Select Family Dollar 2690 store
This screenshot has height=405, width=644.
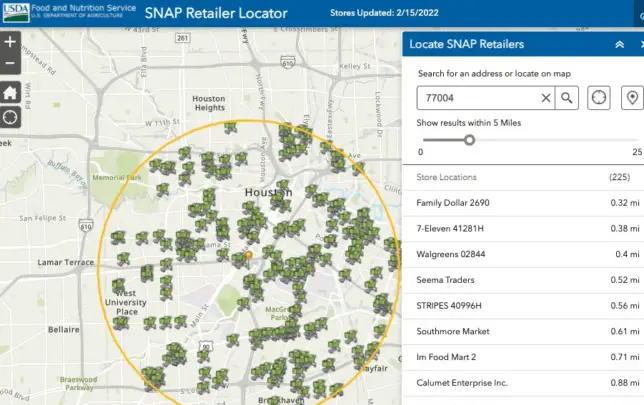pos(523,203)
